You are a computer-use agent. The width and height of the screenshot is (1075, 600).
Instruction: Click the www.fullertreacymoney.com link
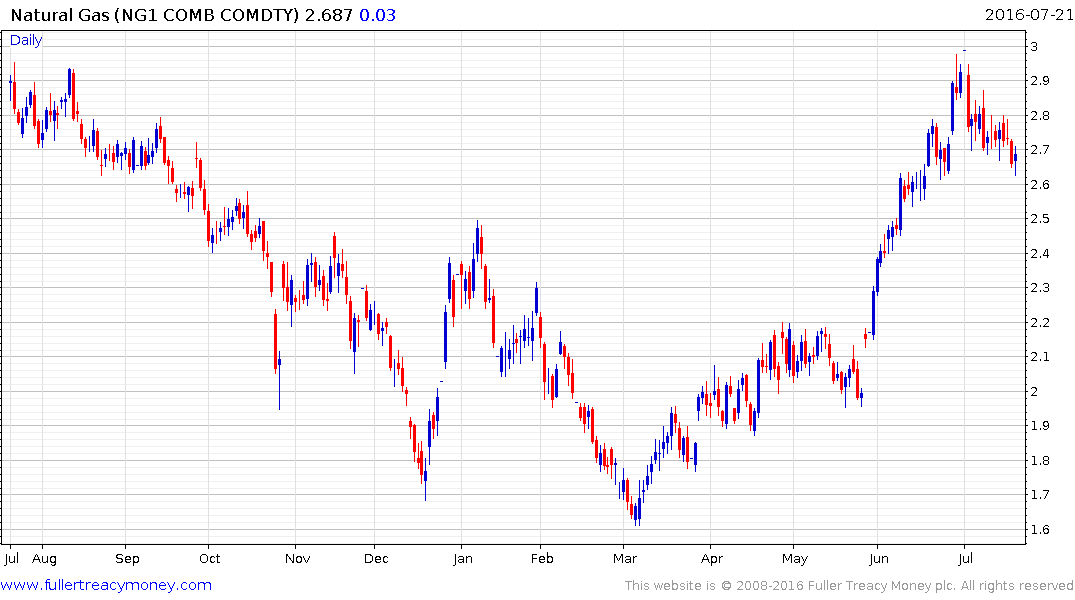107,585
